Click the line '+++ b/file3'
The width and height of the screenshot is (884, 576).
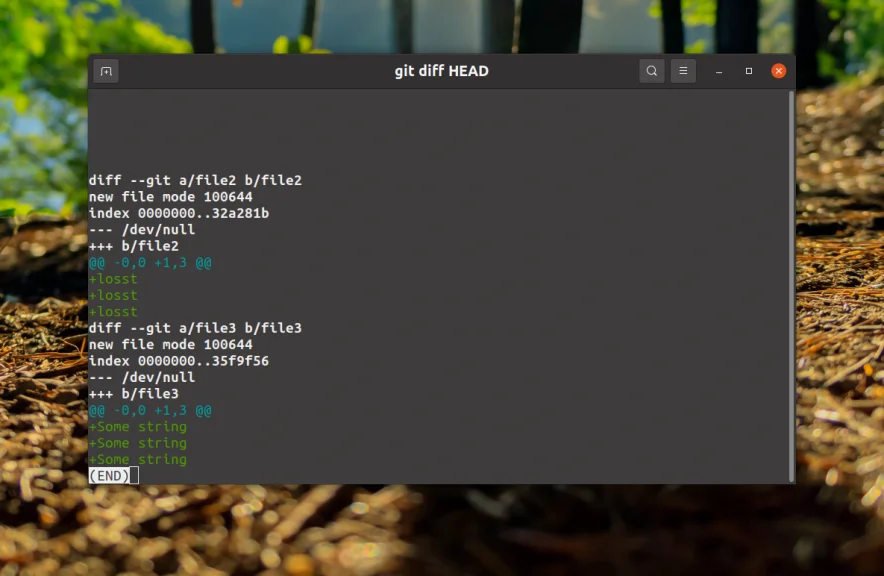(134, 394)
